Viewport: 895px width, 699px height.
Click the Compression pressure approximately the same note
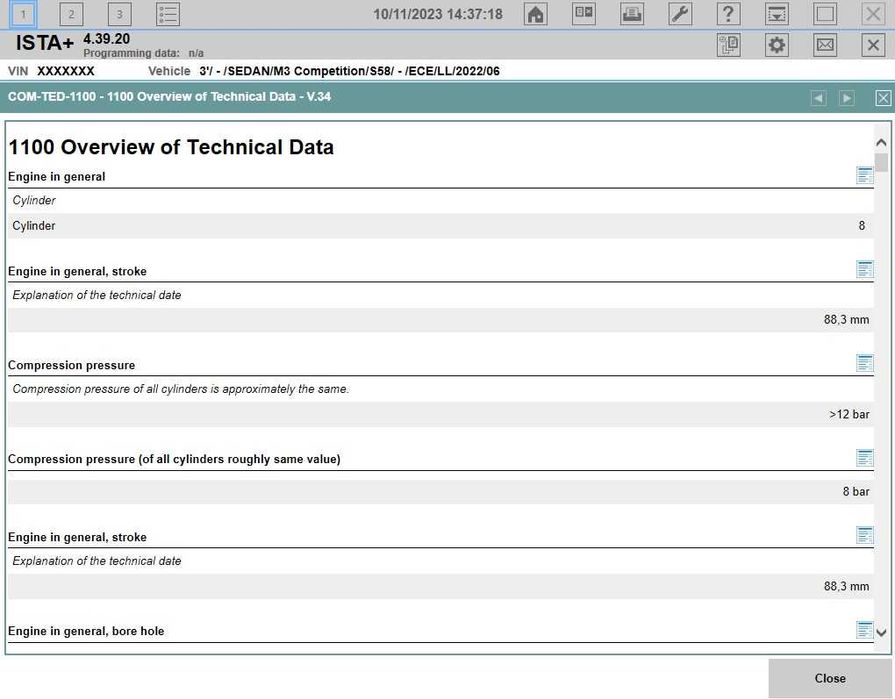(x=180, y=389)
